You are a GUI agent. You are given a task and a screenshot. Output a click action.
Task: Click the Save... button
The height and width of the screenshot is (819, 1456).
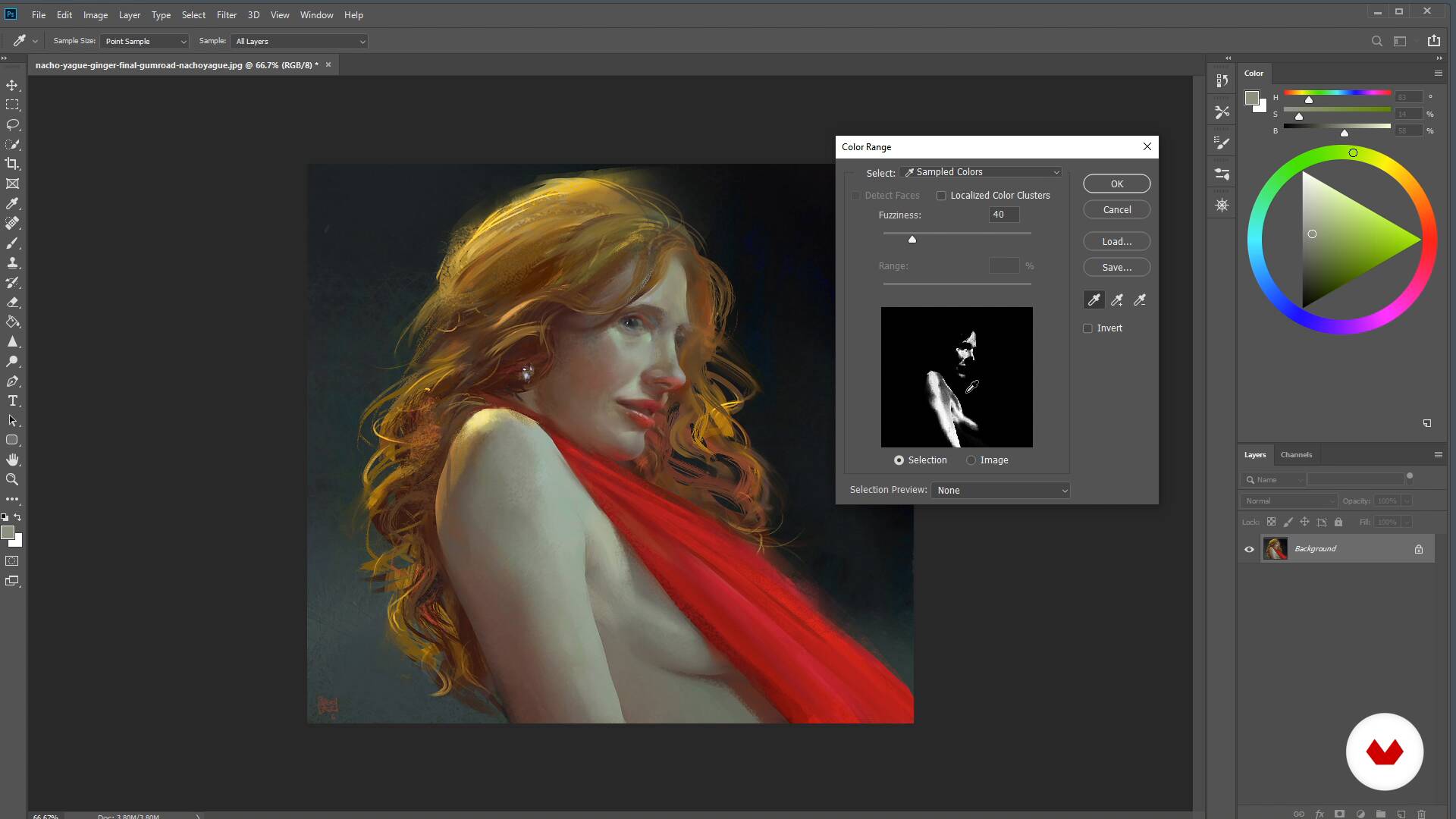[x=1116, y=268]
